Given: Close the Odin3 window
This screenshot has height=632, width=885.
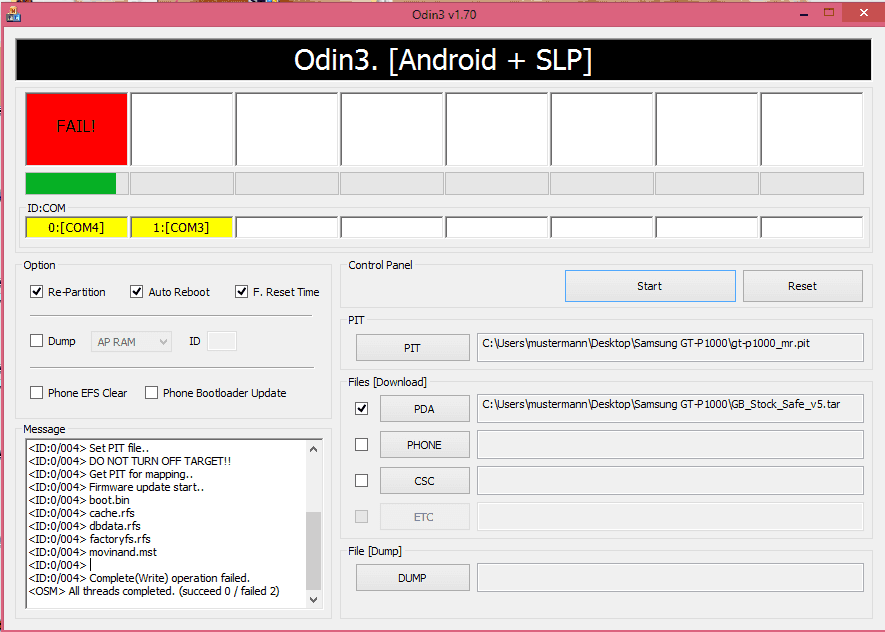Looking at the screenshot, I should (x=864, y=13).
